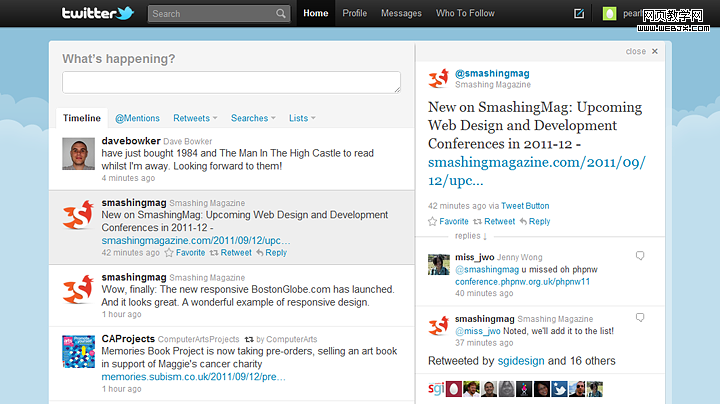Click the What's happening text box
The width and height of the screenshot is (720, 404).
coord(231,82)
